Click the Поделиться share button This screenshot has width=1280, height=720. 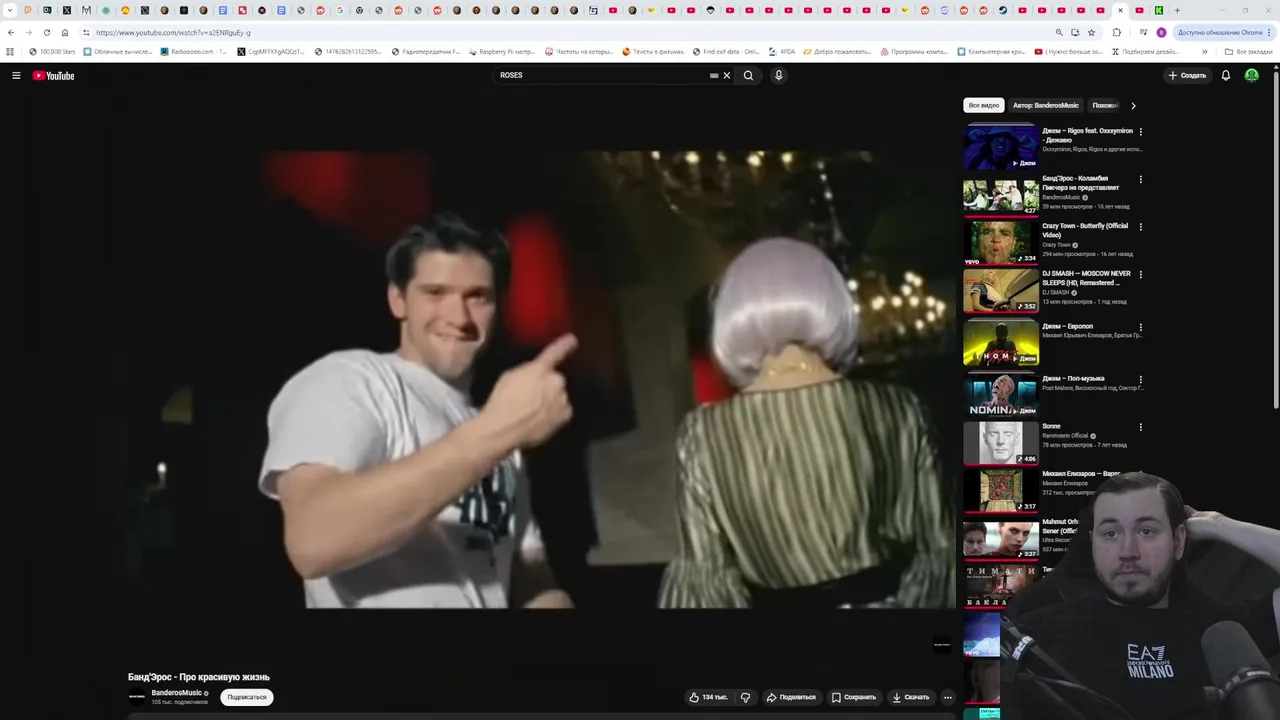click(x=791, y=697)
